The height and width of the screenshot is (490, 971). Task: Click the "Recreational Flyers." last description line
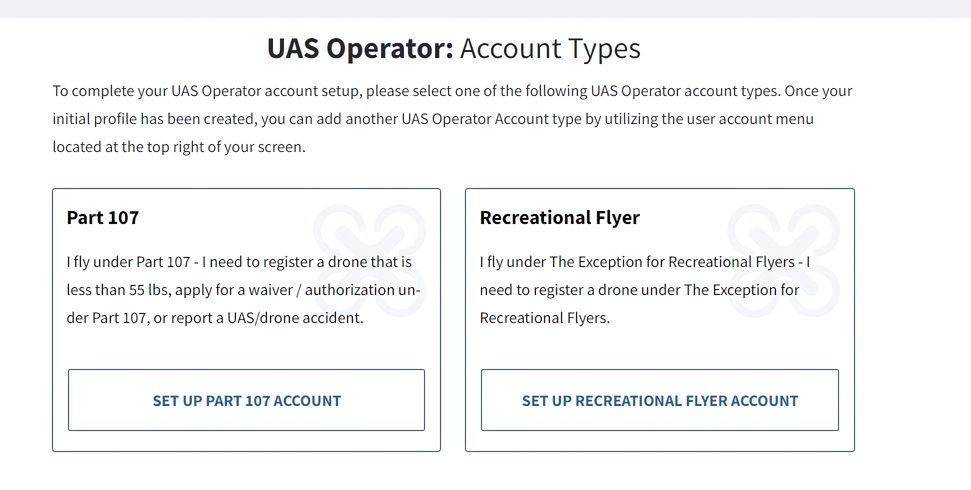[x=544, y=318]
